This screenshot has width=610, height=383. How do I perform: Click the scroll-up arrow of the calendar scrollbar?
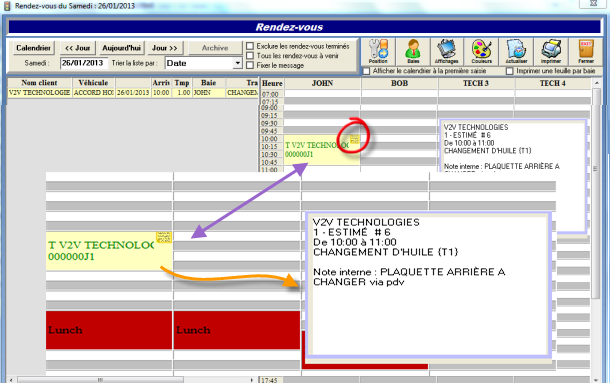pyautogui.click(x=596, y=83)
